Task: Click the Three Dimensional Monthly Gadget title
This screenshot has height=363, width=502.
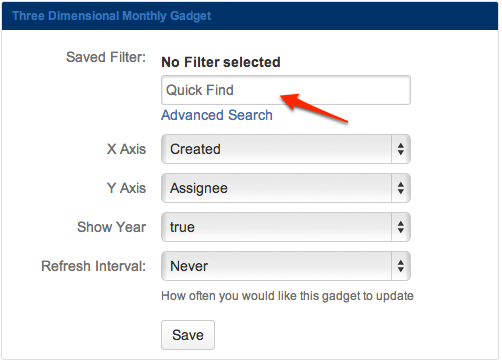Action: (112, 16)
